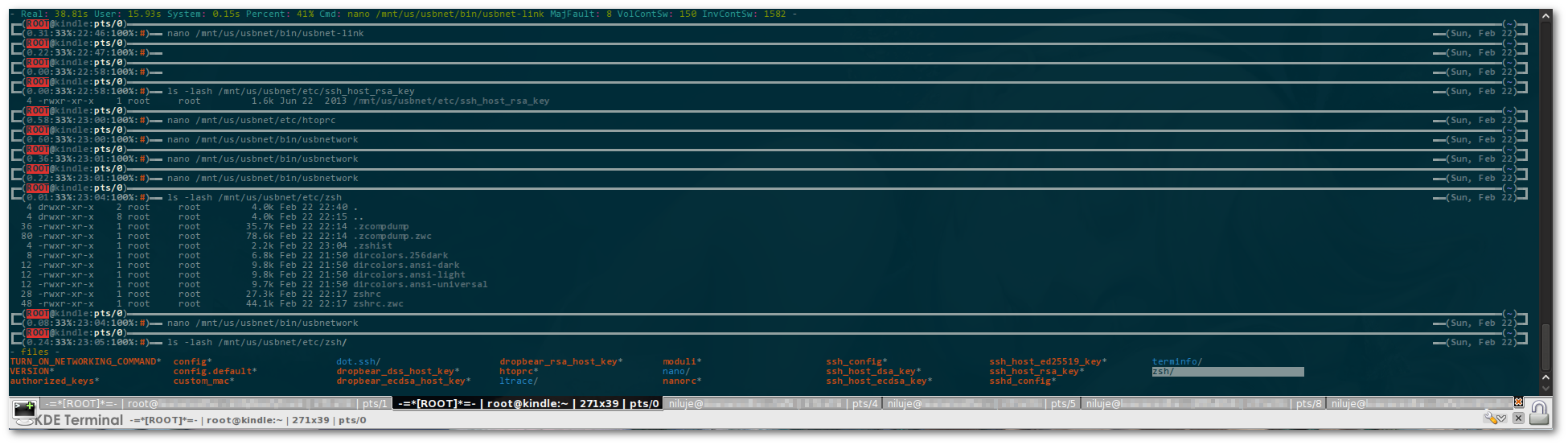Screen dimensions: 1568x445
Task: Click the 'Real: 38.81s' timing status line
Action: [x=404, y=14]
